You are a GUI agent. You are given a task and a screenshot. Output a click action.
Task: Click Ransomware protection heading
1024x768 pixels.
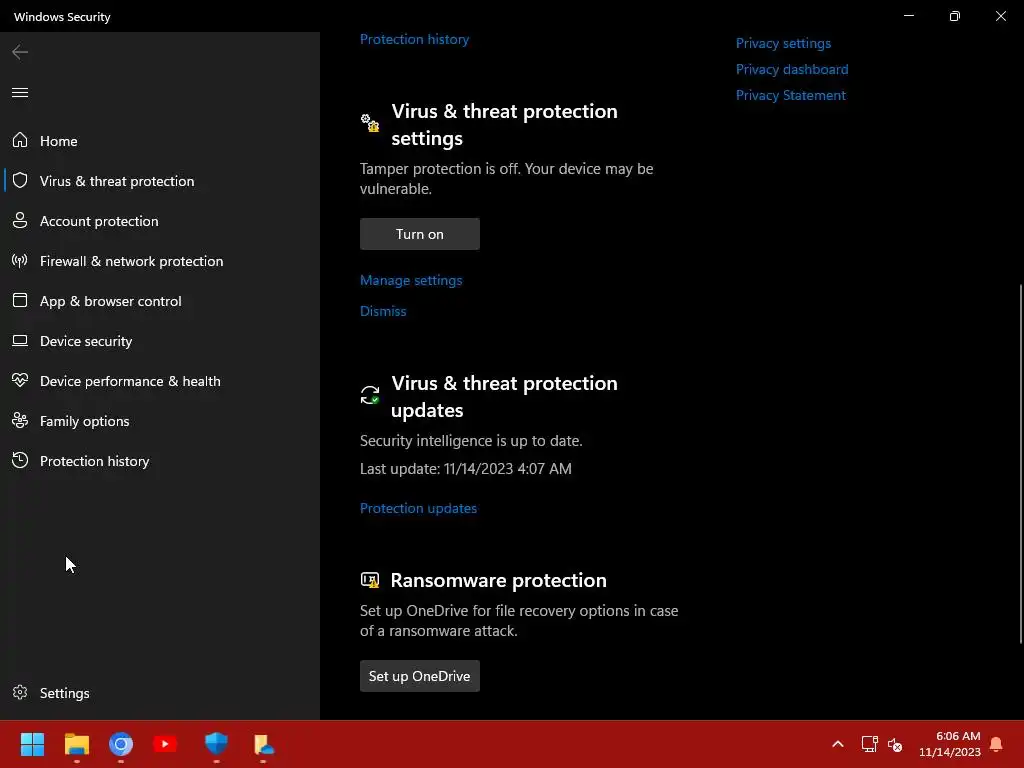498,580
